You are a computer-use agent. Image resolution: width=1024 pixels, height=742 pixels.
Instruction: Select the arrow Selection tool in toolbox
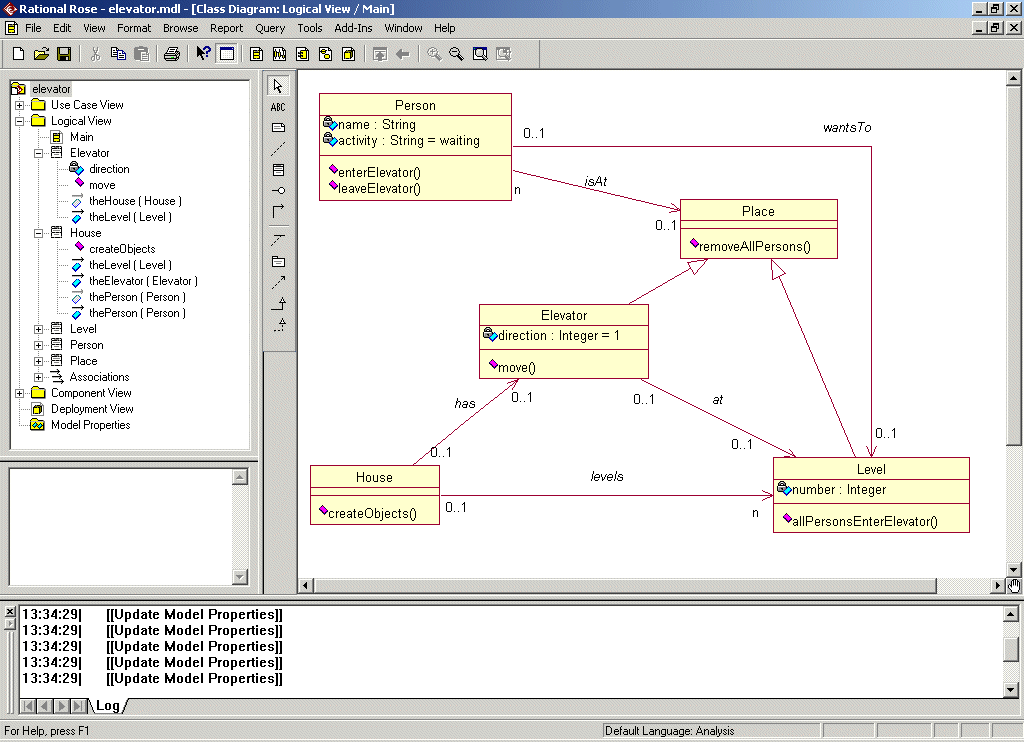tap(278, 86)
